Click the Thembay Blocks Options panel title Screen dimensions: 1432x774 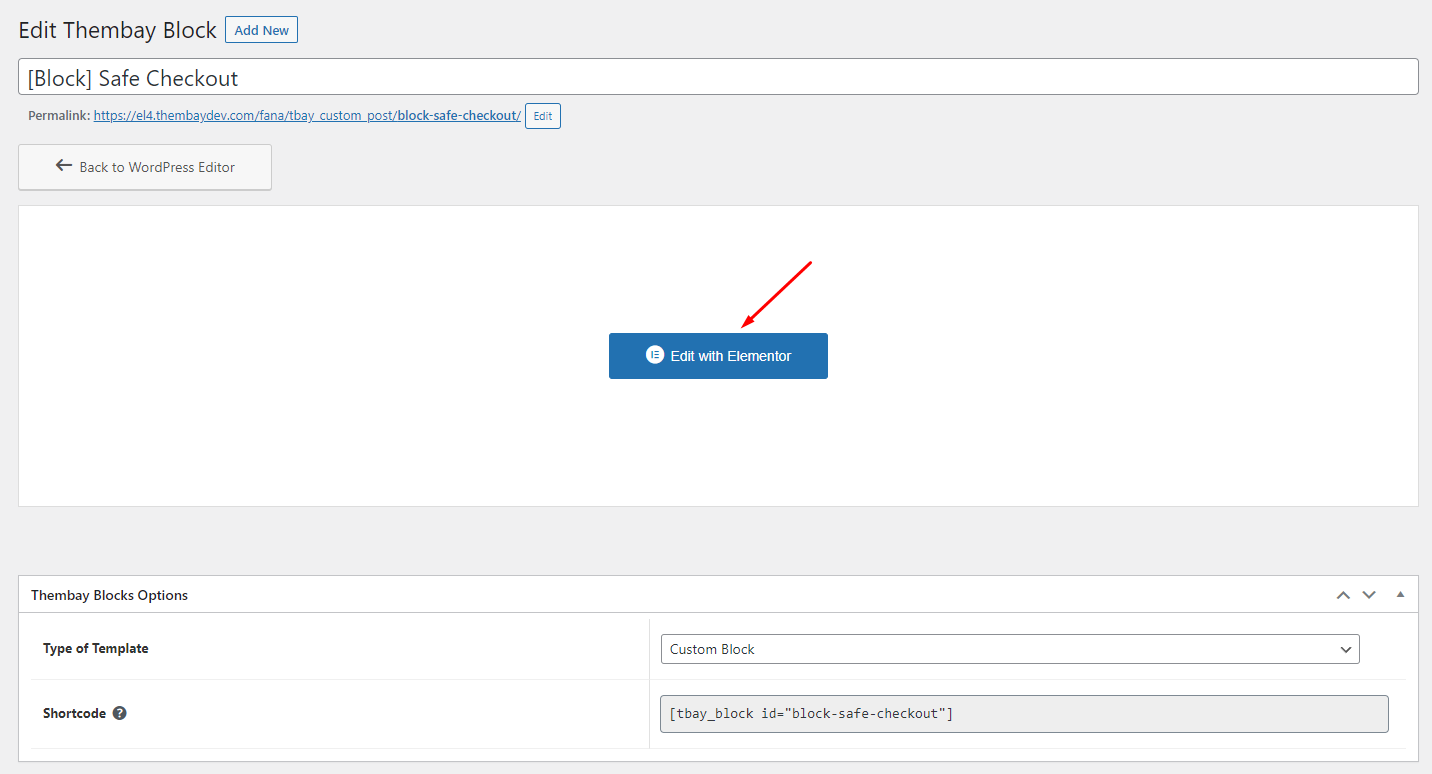(110, 595)
